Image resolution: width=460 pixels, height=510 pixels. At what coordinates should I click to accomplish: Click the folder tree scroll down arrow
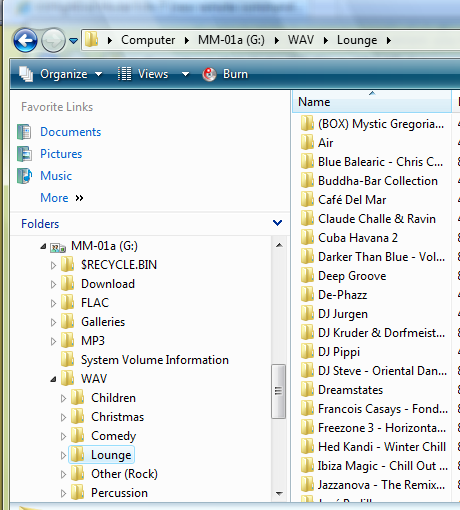click(x=279, y=493)
